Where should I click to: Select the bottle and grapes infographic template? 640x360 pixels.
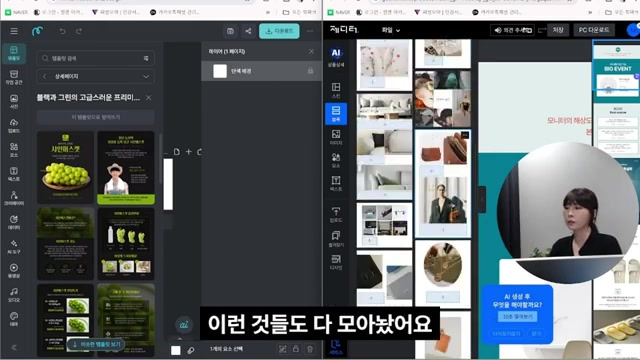pyautogui.click(x=126, y=244)
